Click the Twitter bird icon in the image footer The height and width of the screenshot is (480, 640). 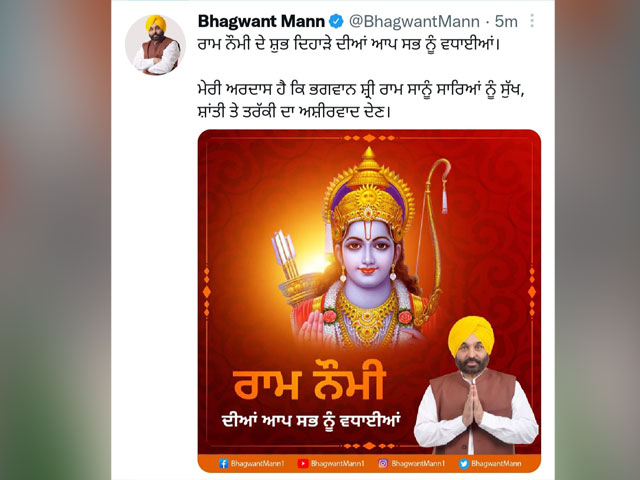click(463, 463)
